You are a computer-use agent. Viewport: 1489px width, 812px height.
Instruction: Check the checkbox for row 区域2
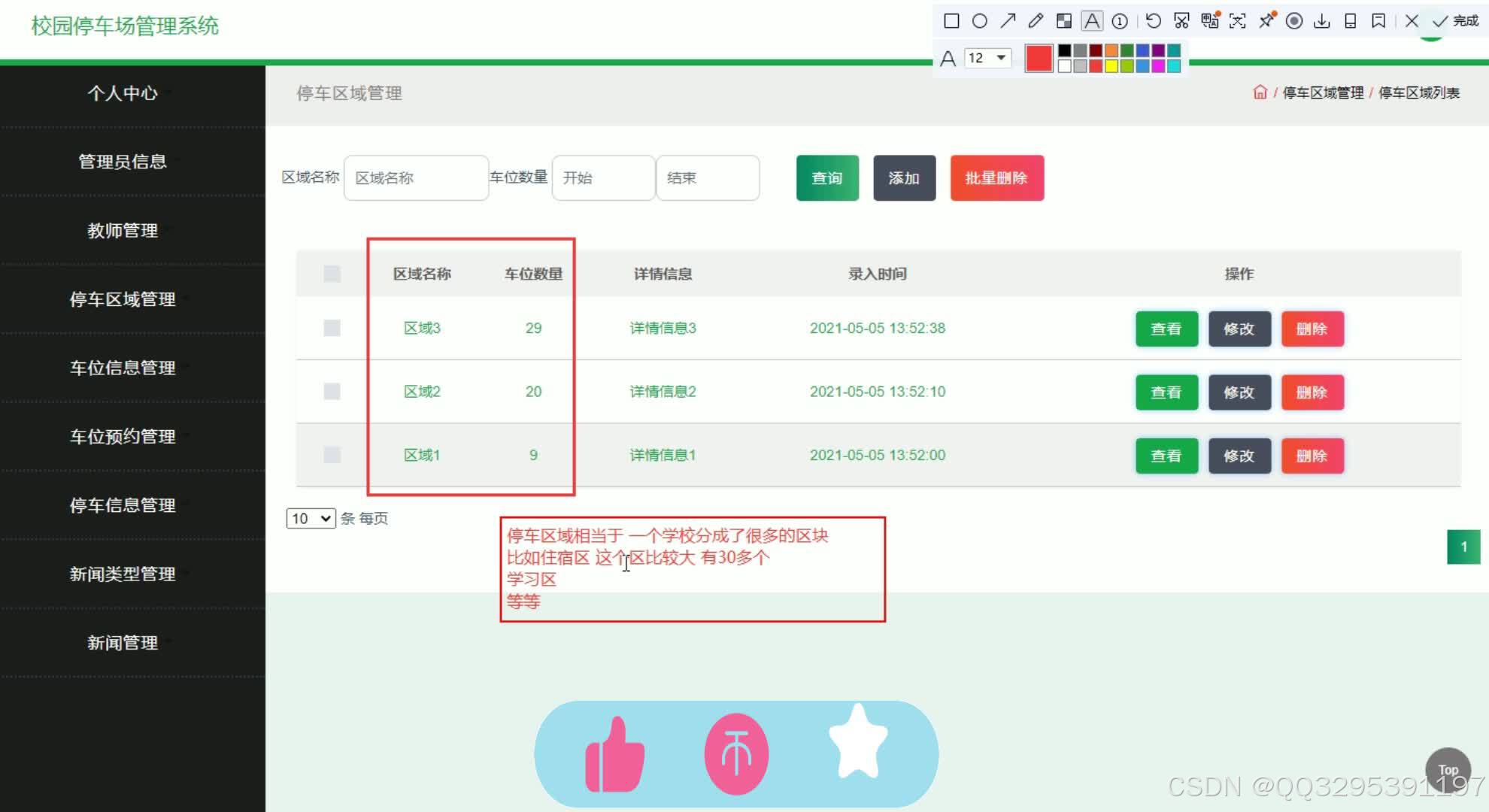coord(332,392)
